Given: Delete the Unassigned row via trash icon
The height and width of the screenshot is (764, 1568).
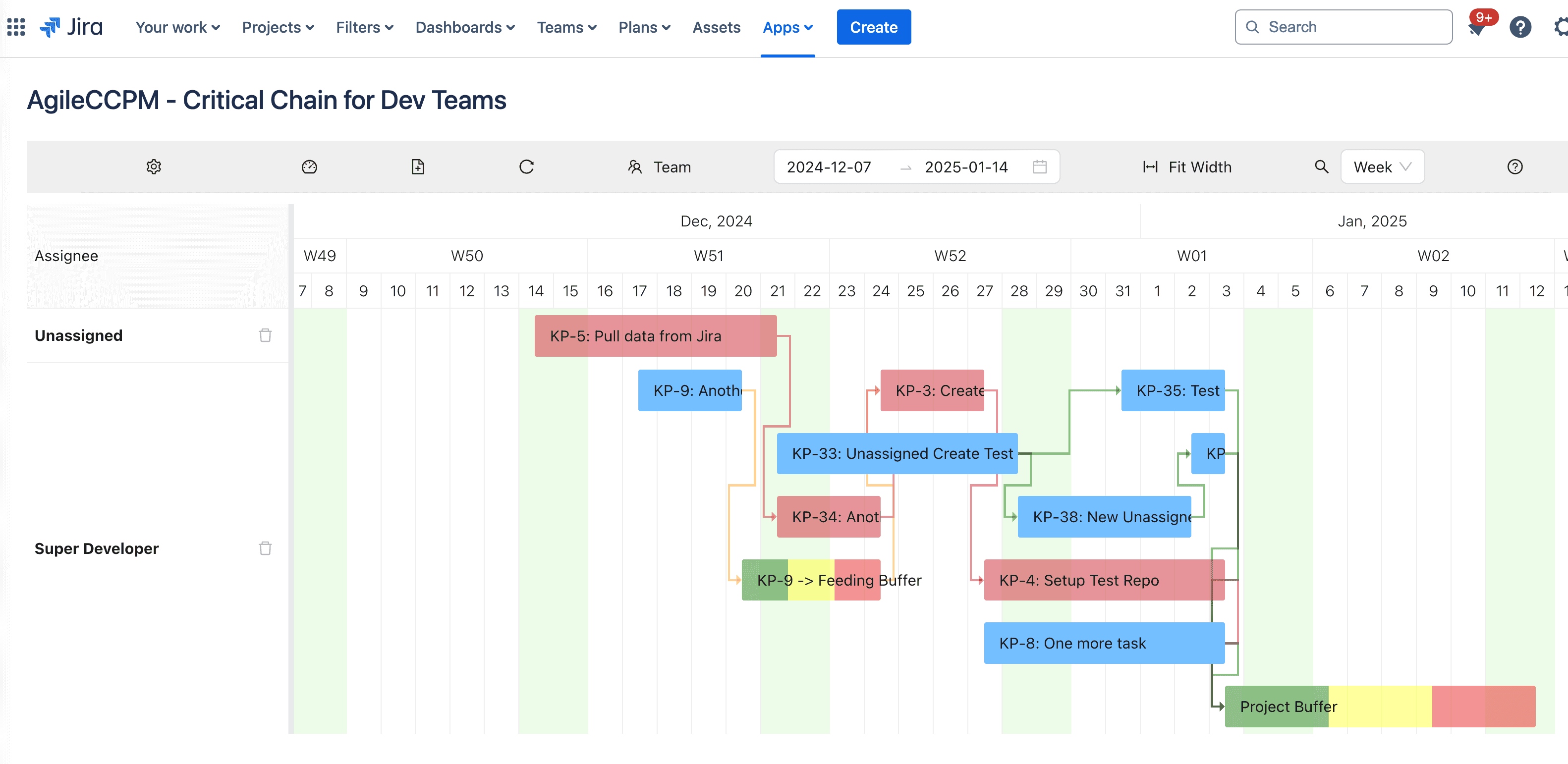Looking at the screenshot, I should click(x=265, y=335).
